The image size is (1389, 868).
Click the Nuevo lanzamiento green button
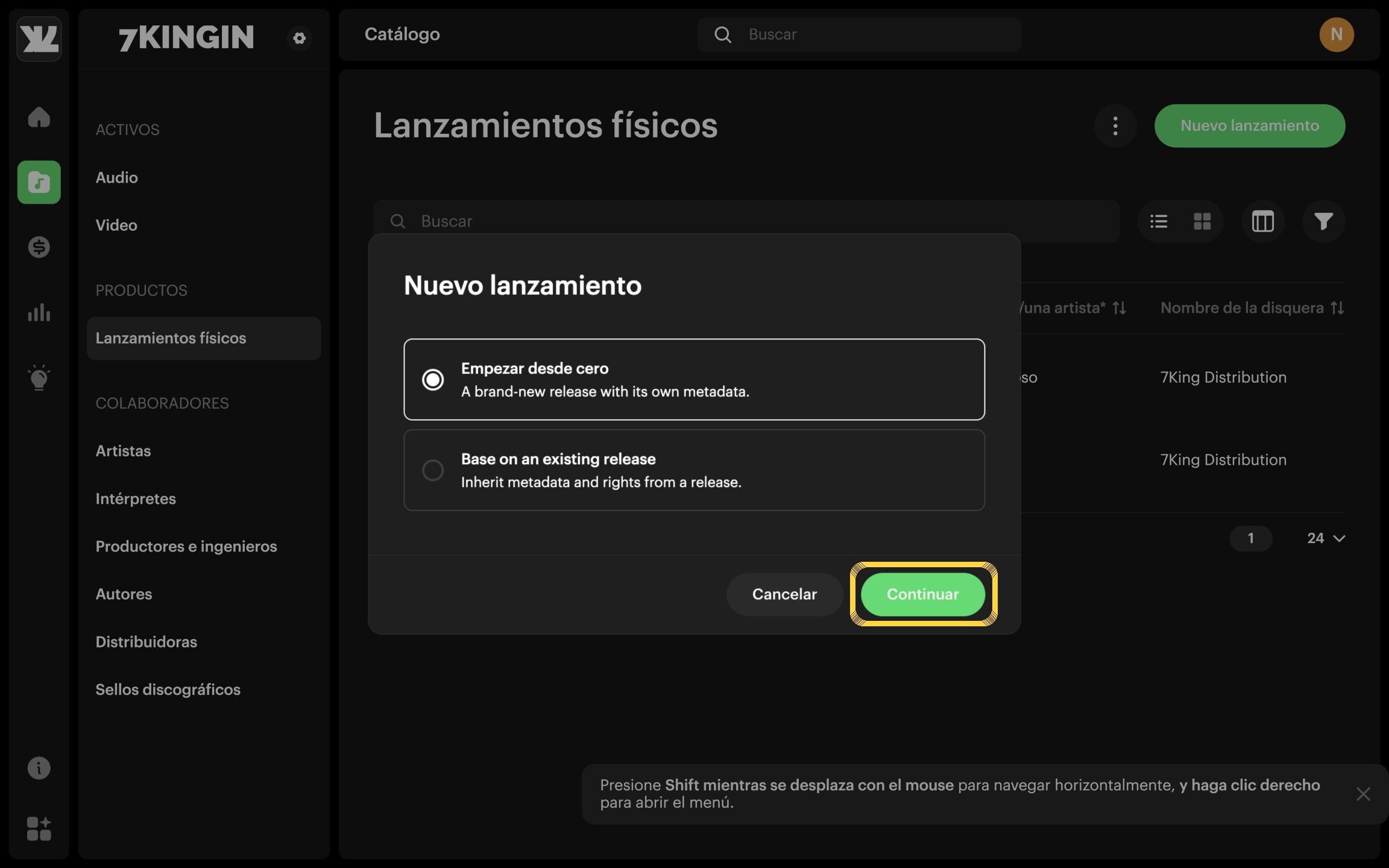tap(1250, 126)
